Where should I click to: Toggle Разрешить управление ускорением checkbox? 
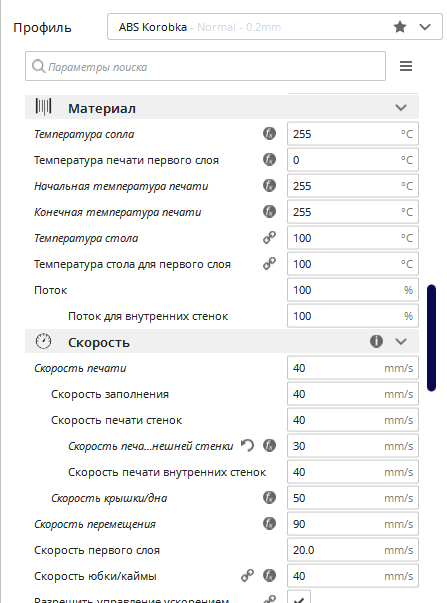[x=299, y=597]
